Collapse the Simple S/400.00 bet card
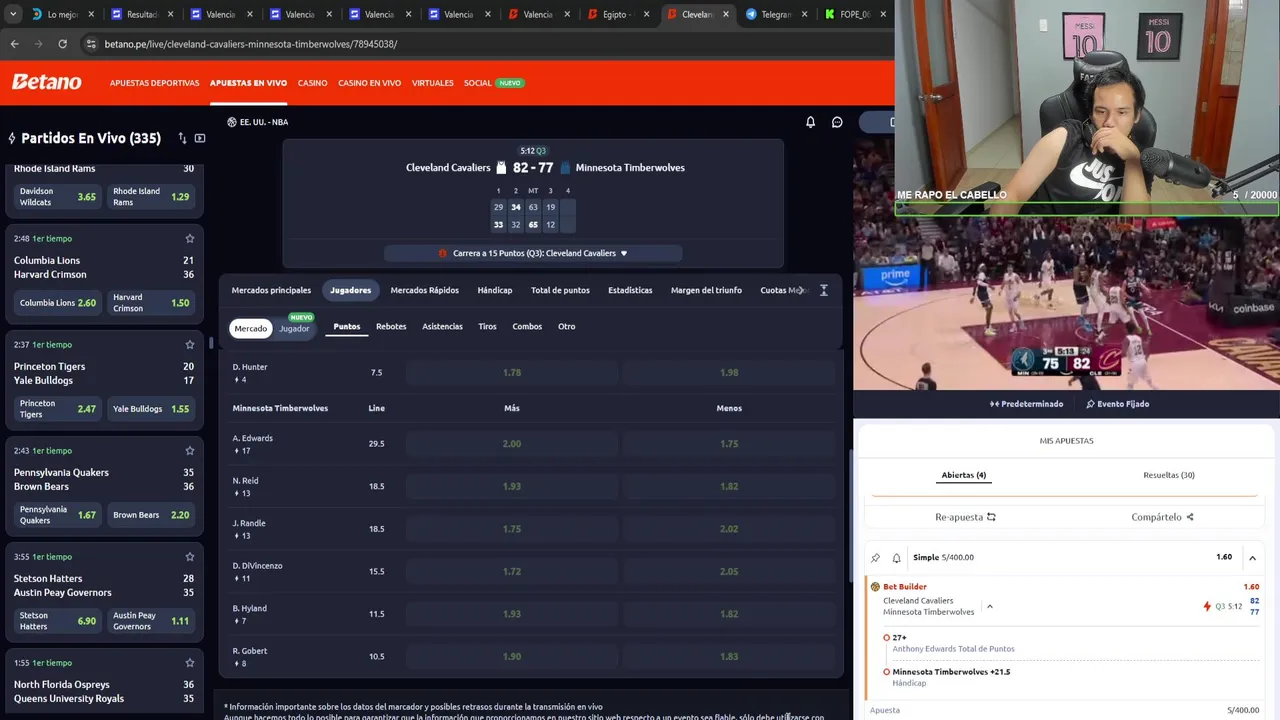Viewport: 1280px width, 720px height. click(1252, 558)
